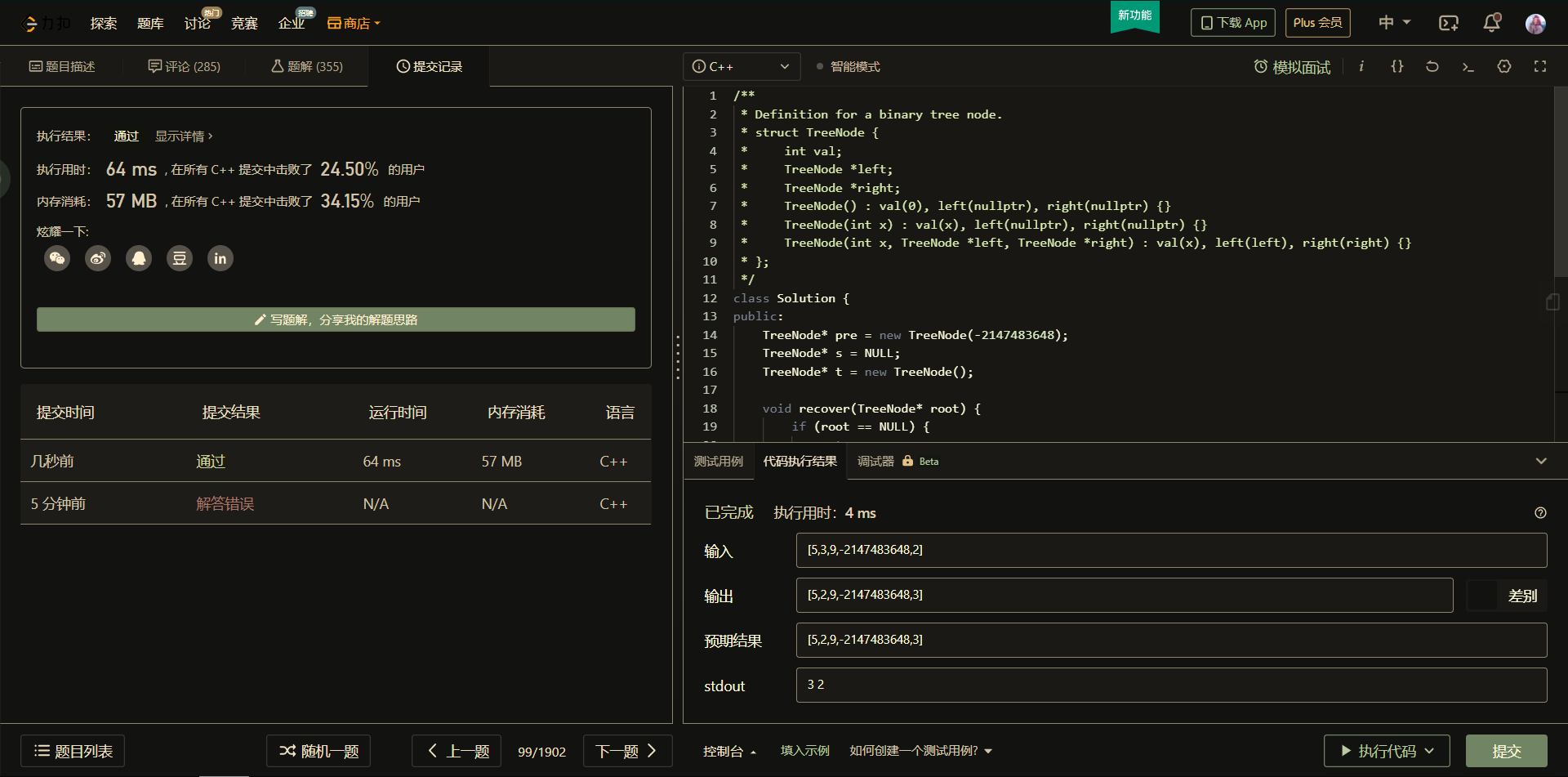Screen dimensions: 1568x777
Task: Open the interface language dropdown 中
Action: pyautogui.click(x=1394, y=23)
